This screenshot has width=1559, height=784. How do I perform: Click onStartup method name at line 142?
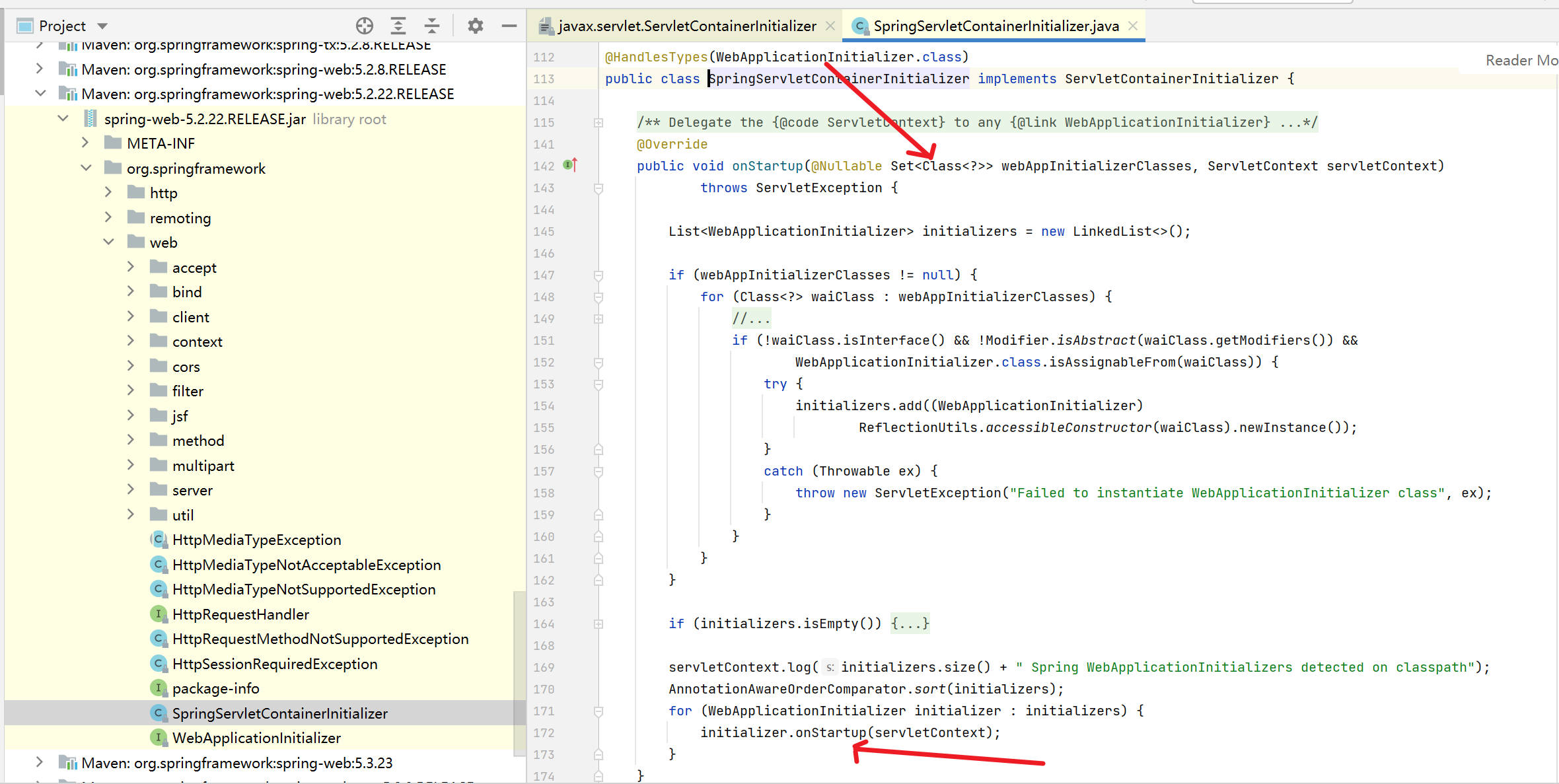[767, 166]
